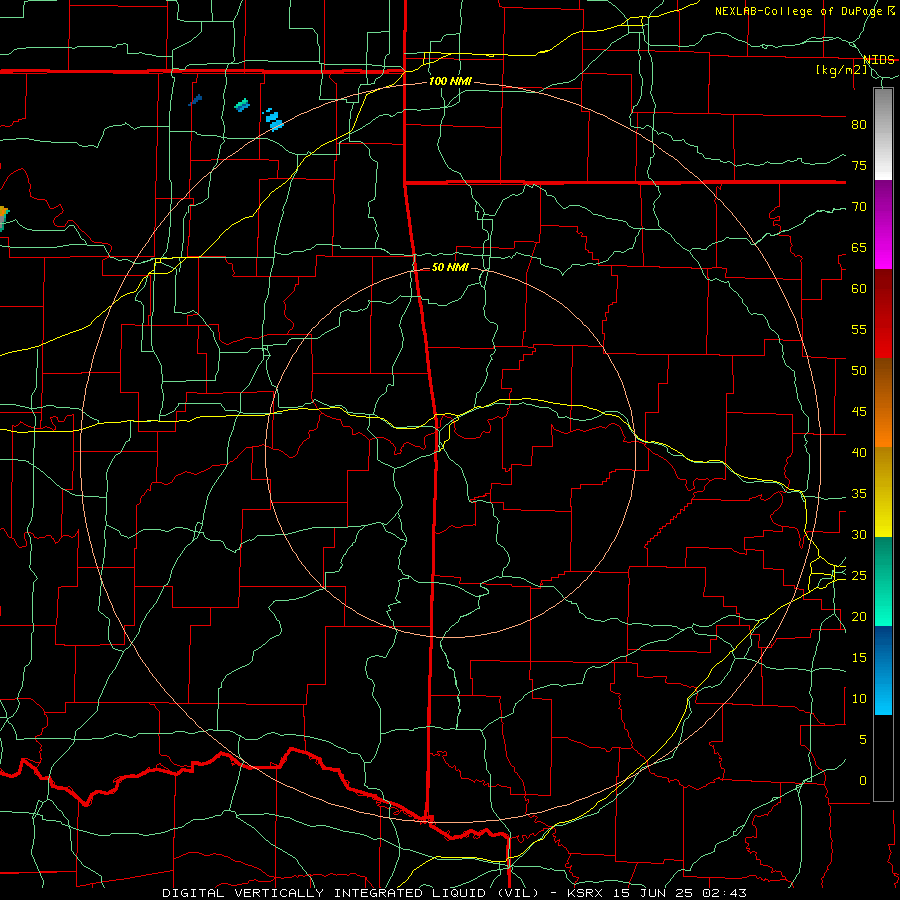Click the legend value 80

point(859,125)
